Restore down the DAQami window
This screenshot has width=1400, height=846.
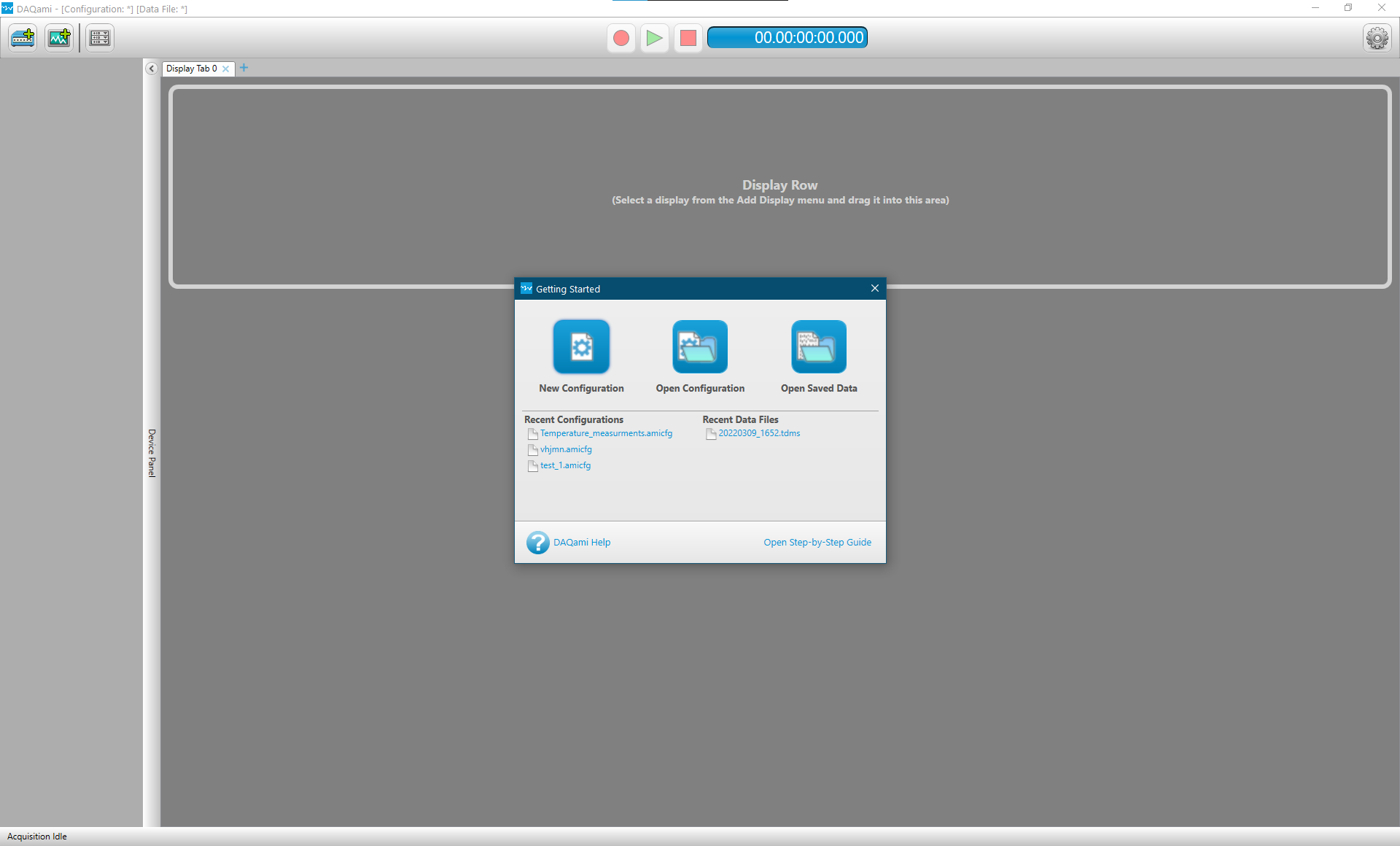[x=1348, y=8]
